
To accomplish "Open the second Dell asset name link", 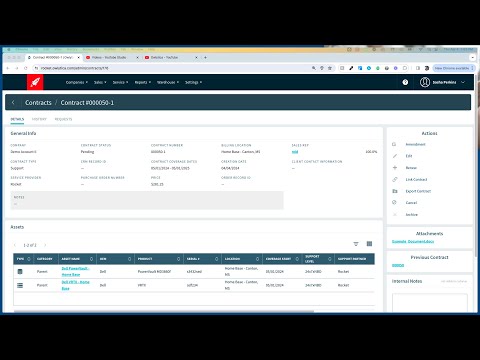I will point(75,285).
